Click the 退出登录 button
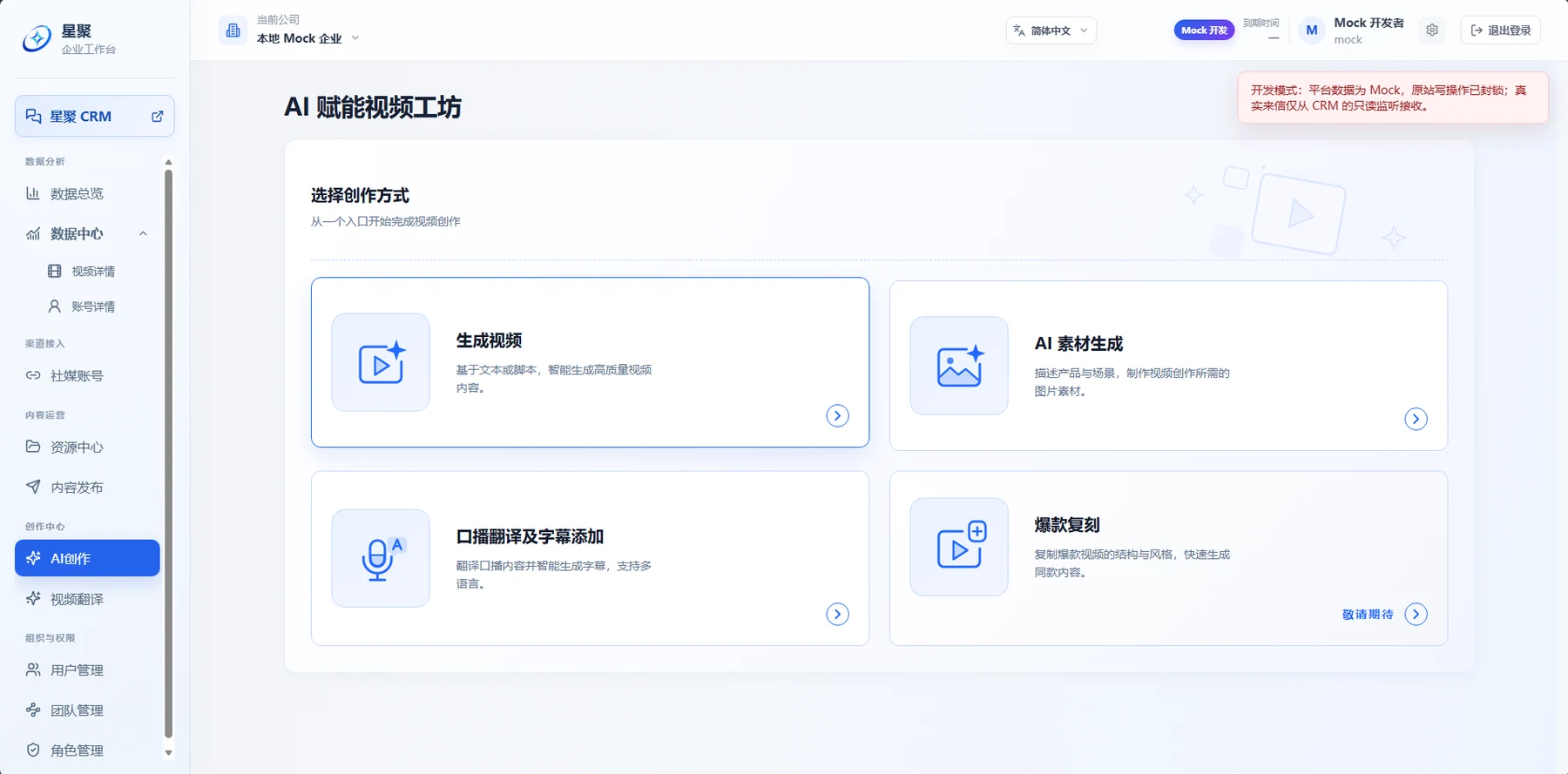Image resolution: width=1568 pixels, height=774 pixels. [1500, 30]
